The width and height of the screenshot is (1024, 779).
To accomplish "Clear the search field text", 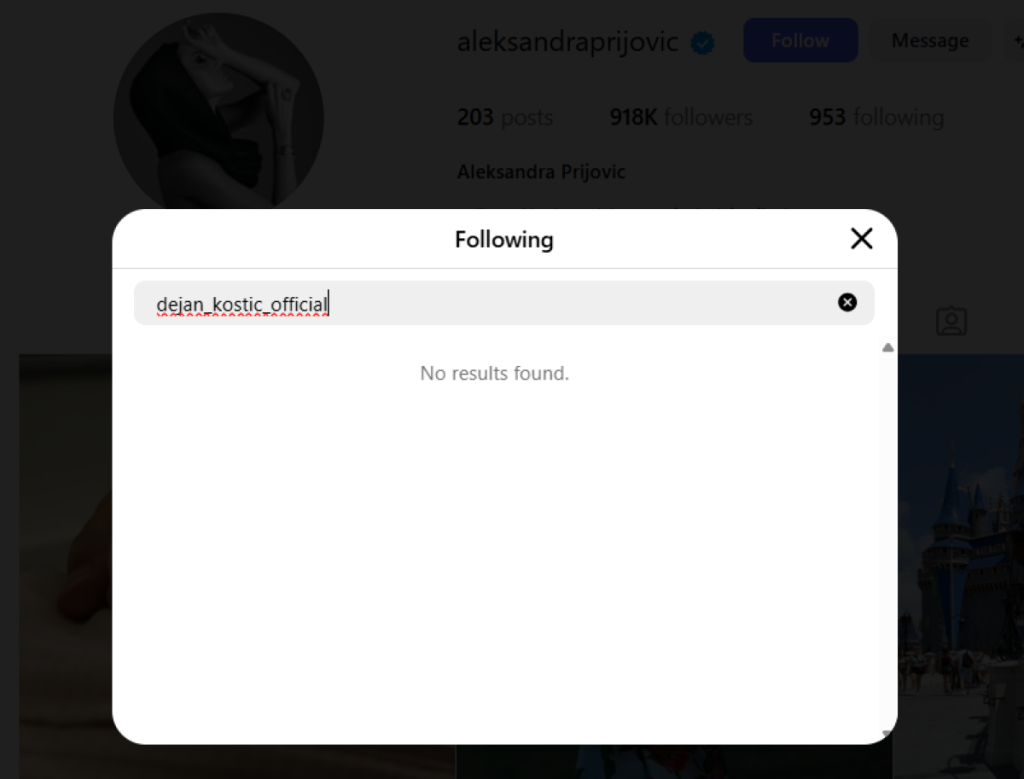I will click(847, 302).
